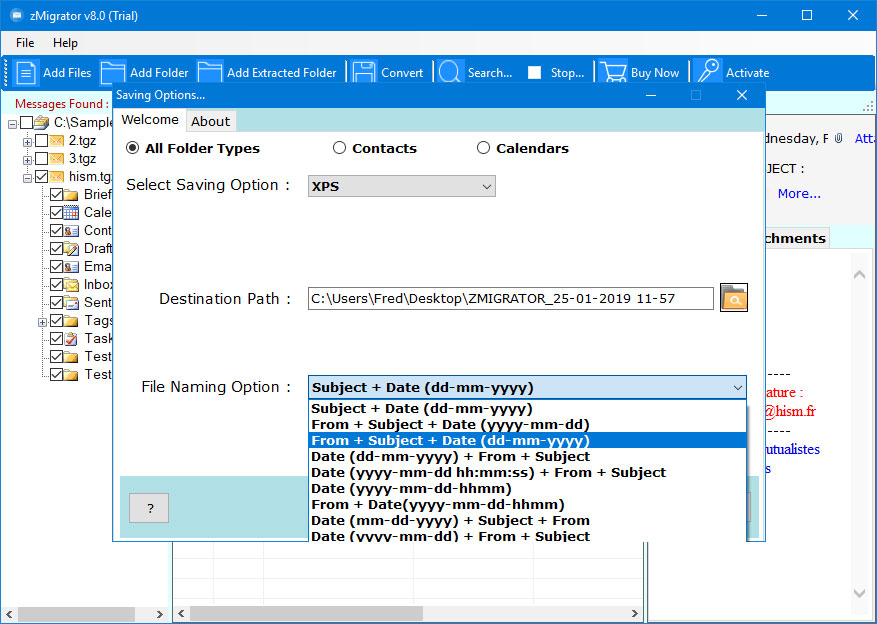The width and height of the screenshot is (877, 624).
Task: Click the Tags folder icon in the tree
Action: pos(71,320)
